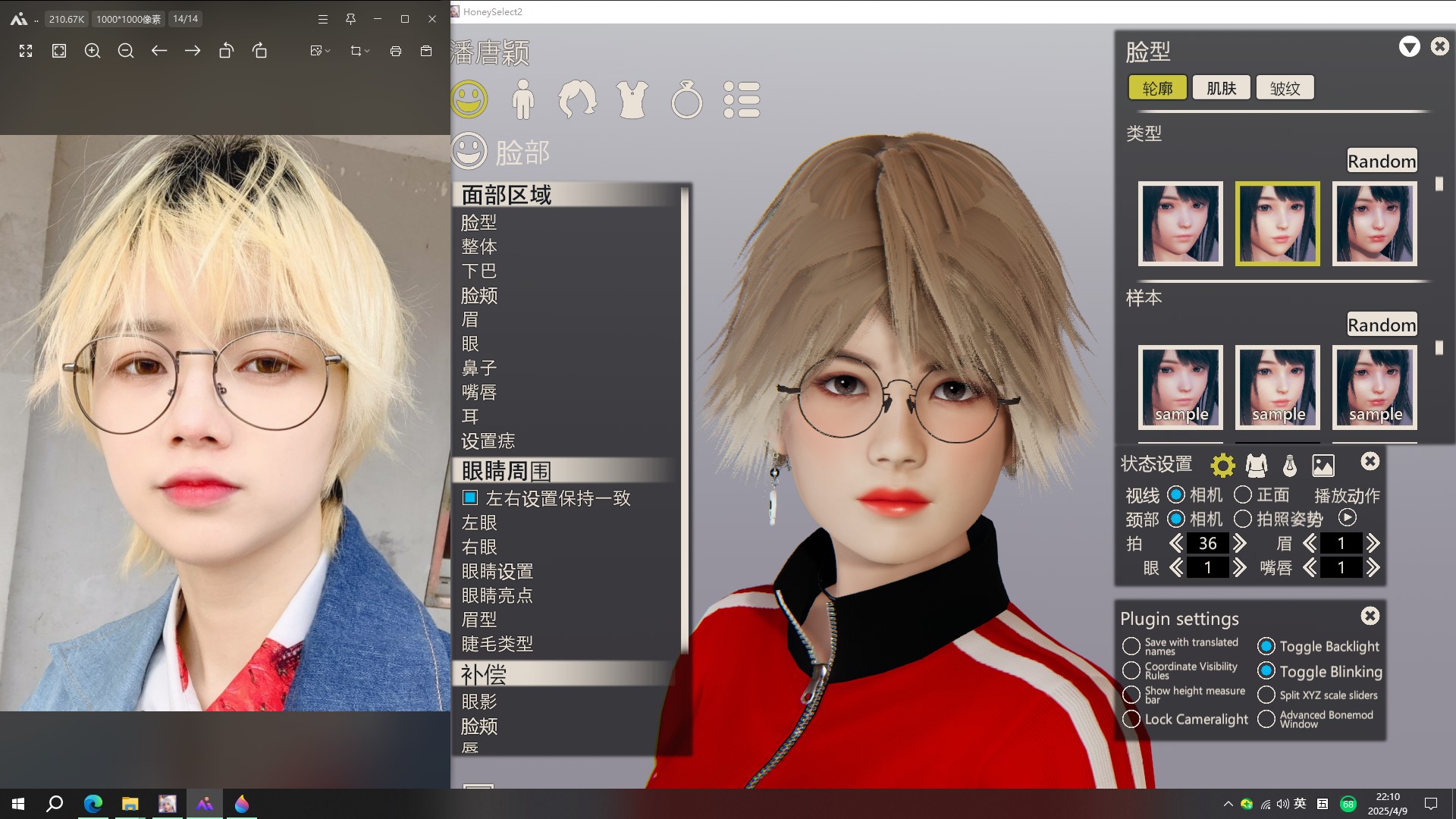Disable Toggle Blinking option
The width and height of the screenshot is (1456, 819).
(1266, 671)
